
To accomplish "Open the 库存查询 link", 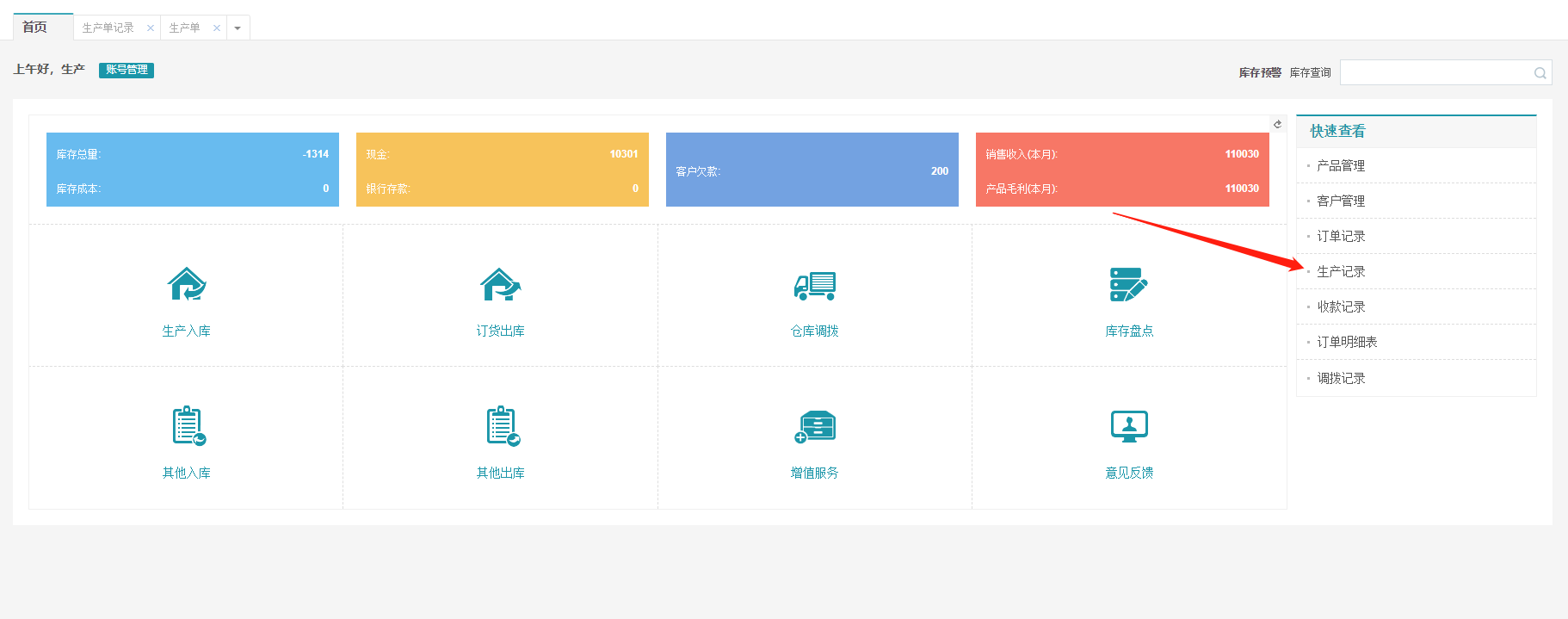I will pos(1310,73).
